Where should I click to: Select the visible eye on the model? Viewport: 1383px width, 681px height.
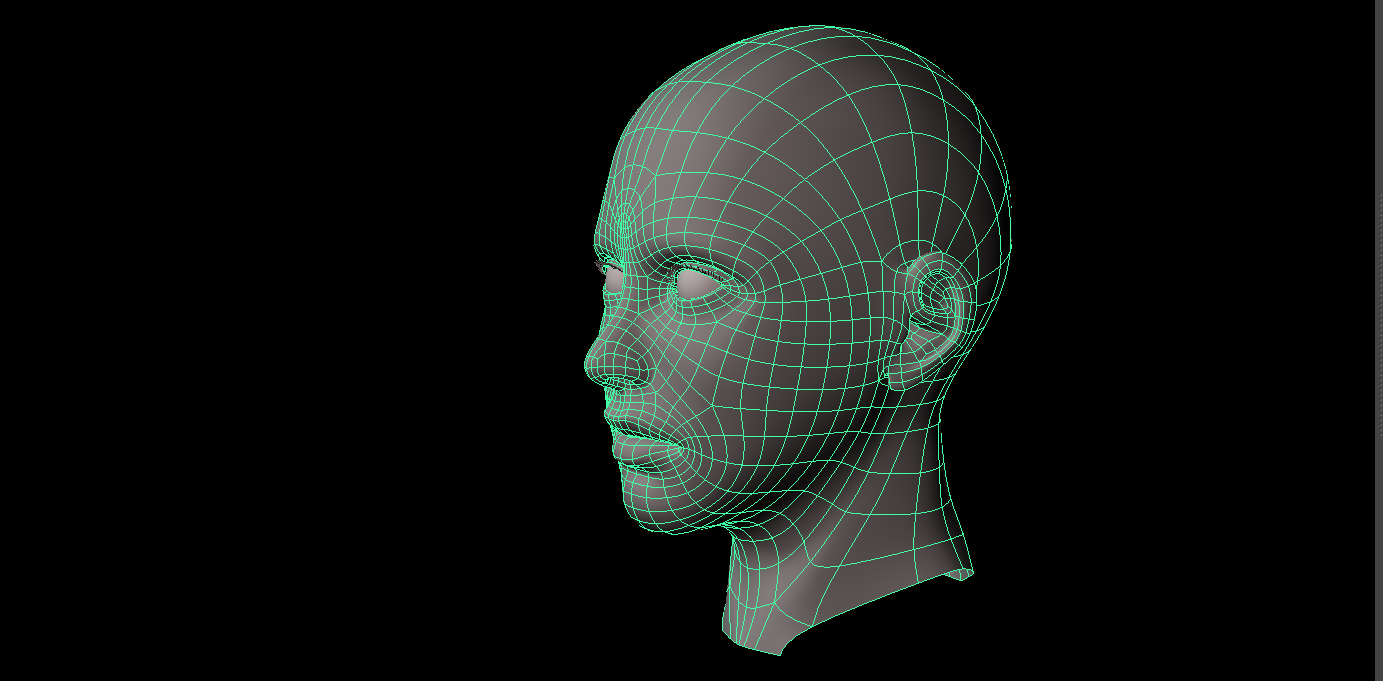point(690,283)
